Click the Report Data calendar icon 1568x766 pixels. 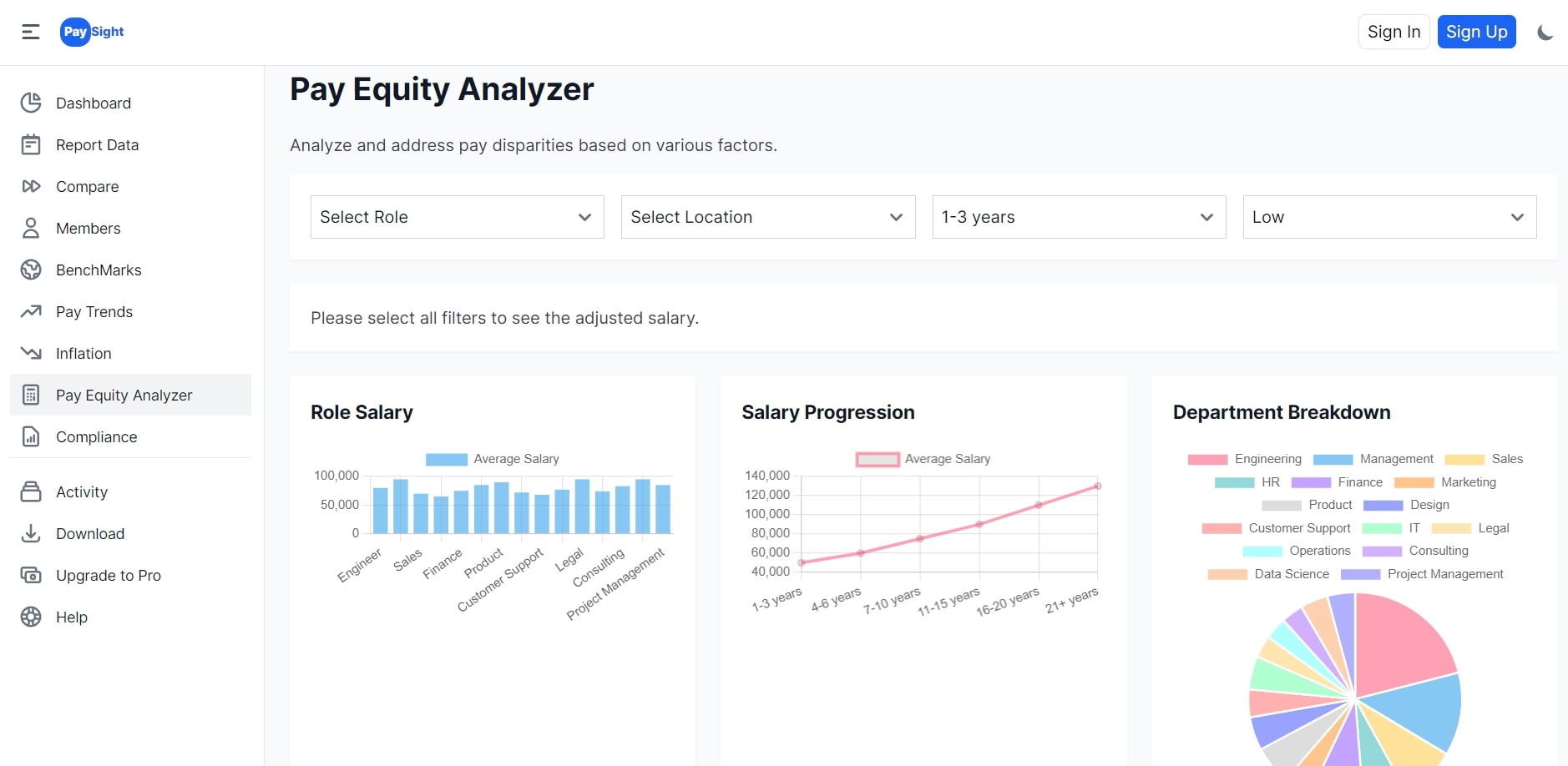click(x=31, y=144)
